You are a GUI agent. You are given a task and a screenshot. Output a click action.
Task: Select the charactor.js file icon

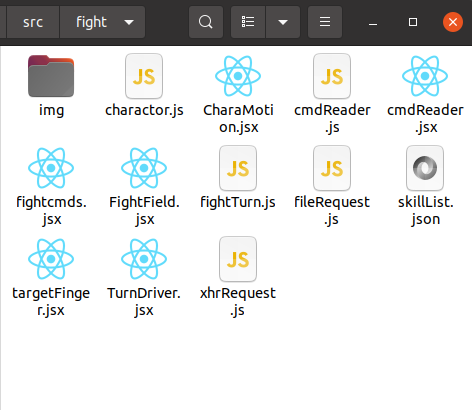(x=144, y=76)
